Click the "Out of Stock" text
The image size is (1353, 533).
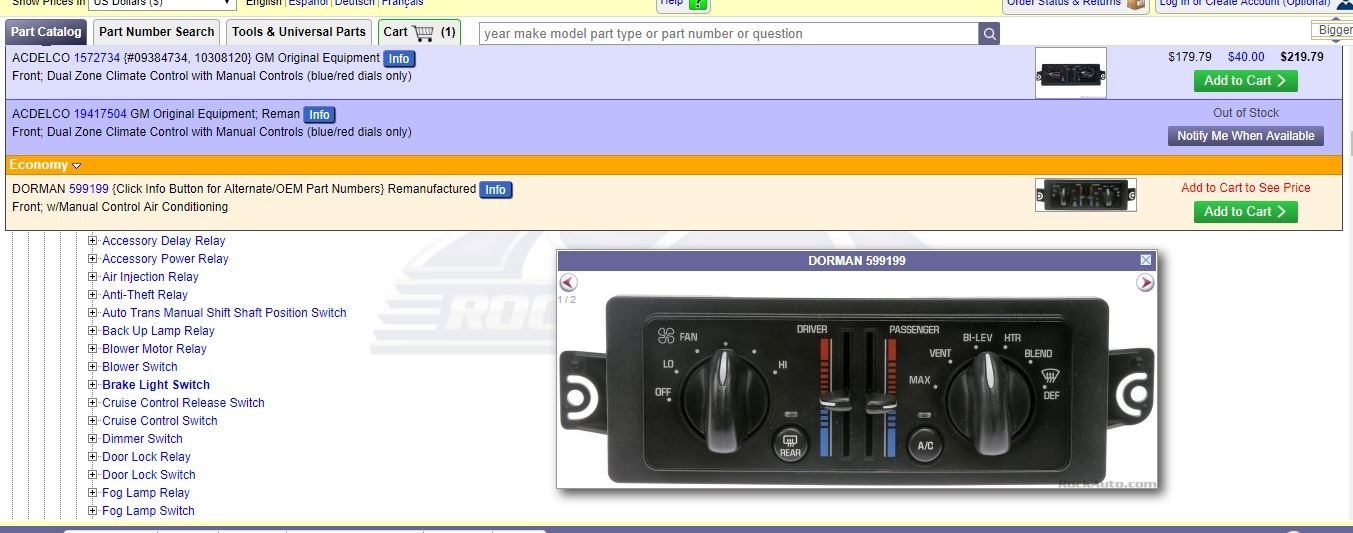coord(1246,113)
